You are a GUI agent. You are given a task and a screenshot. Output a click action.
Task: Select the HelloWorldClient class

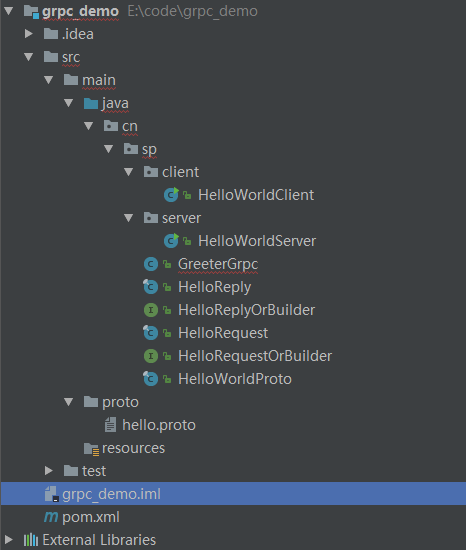click(x=256, y=195)
